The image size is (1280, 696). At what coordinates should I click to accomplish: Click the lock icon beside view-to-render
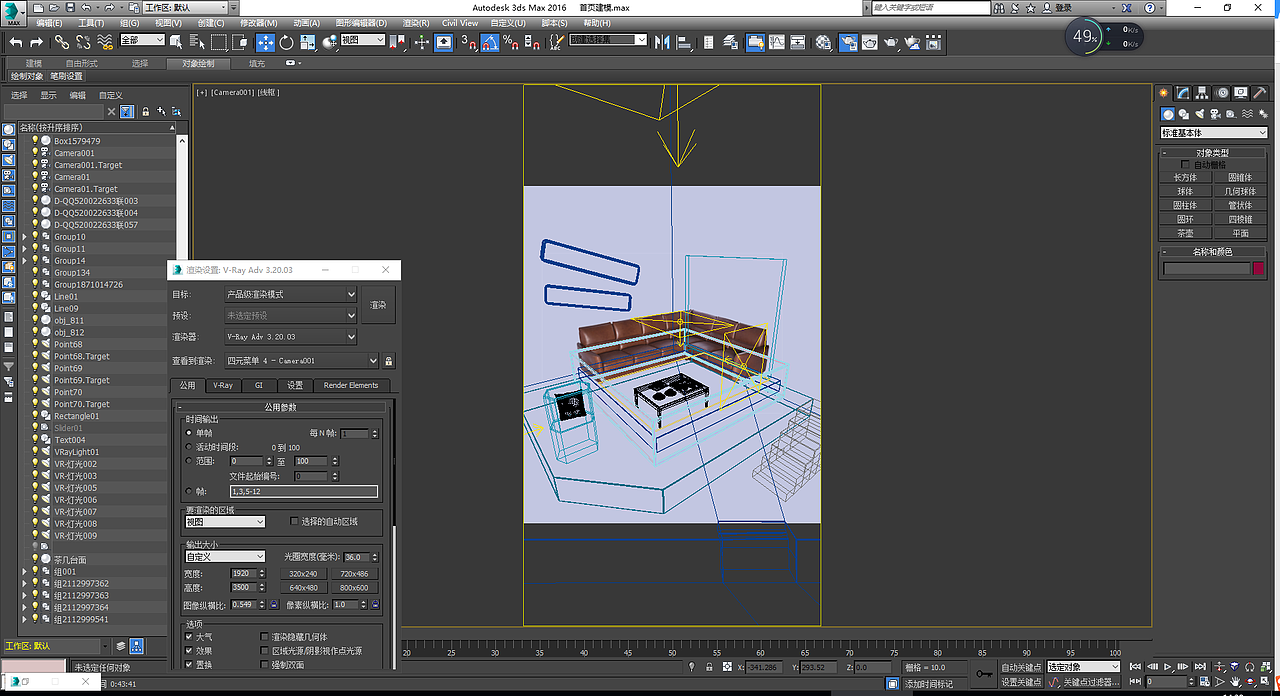(x=389, y=361)
